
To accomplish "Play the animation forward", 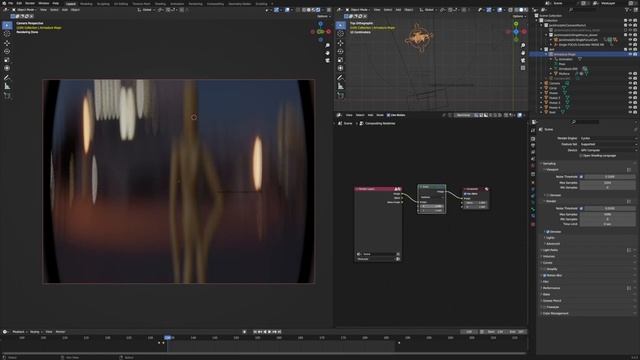I will (x=269, y=332).
